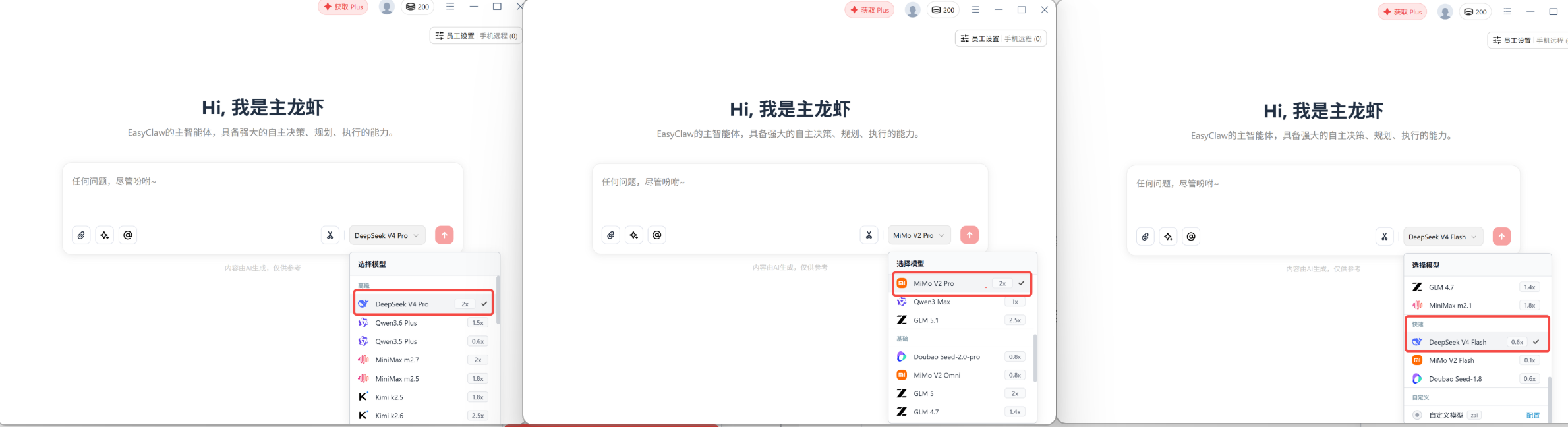1568x427 pixels.
Task: Click the model list scrollbar in the DeepSeek V4 Pro window
Action: (x=498, y=300)
